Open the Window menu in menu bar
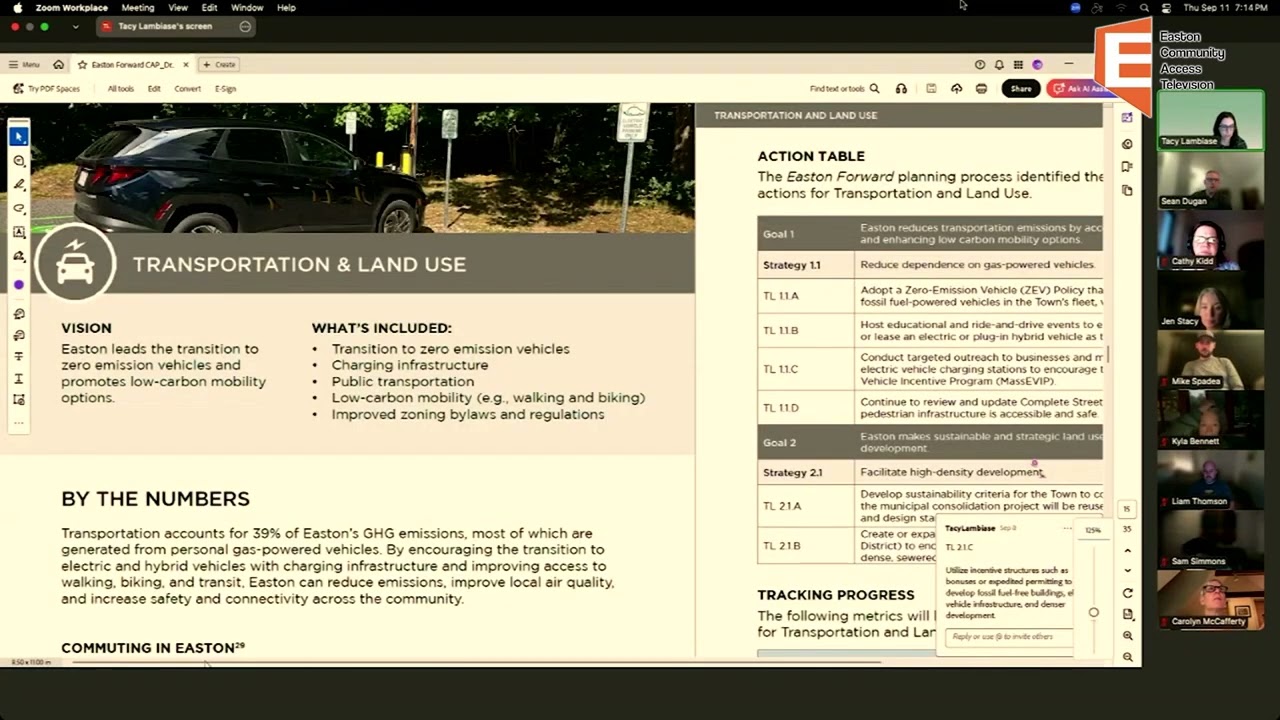The image size is (1280, 720). (x=247, y=8)
